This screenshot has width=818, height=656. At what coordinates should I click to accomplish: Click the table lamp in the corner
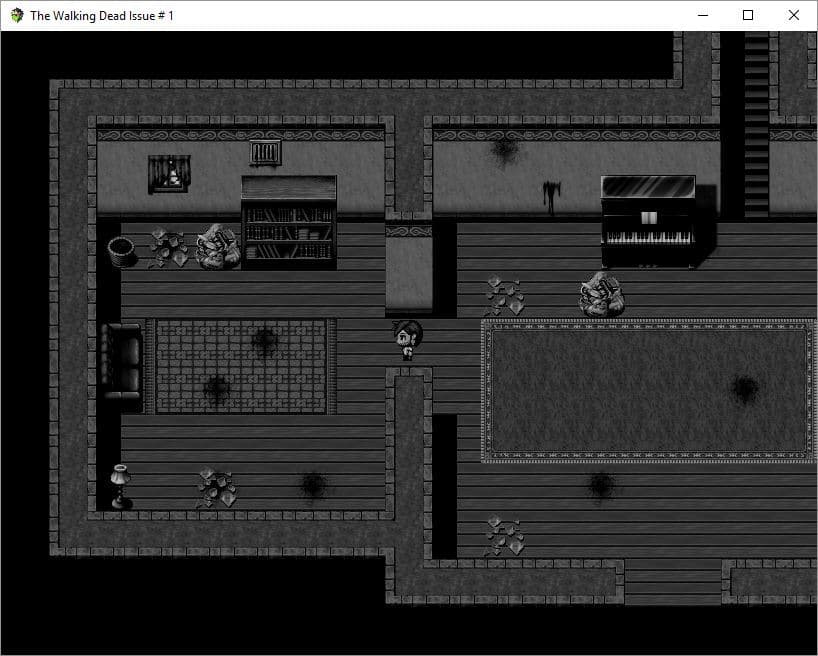[x=121, y=486]
